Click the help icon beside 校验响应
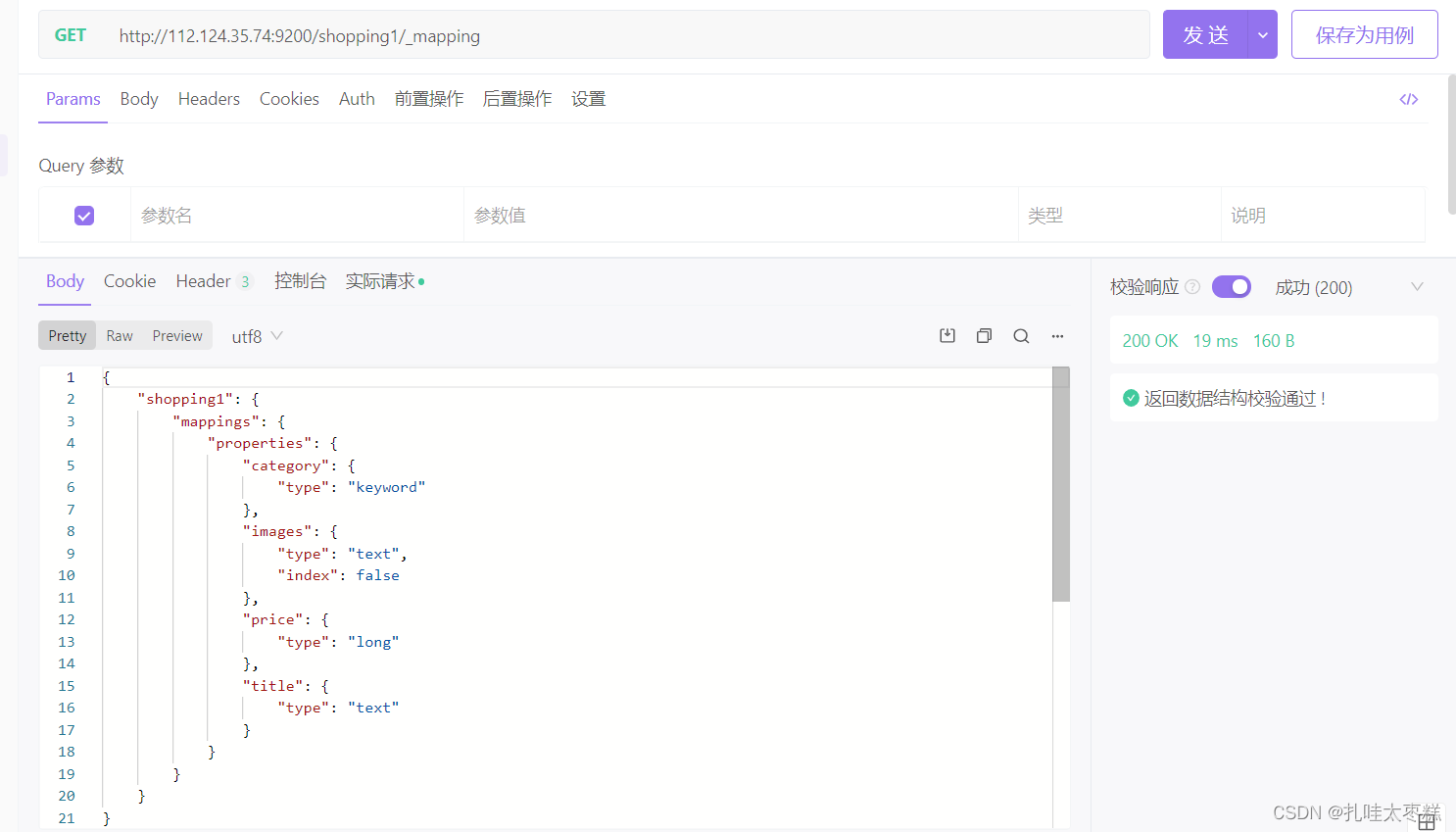The height and width of the screenshot is (832, 1456). tap(1192, 287)
